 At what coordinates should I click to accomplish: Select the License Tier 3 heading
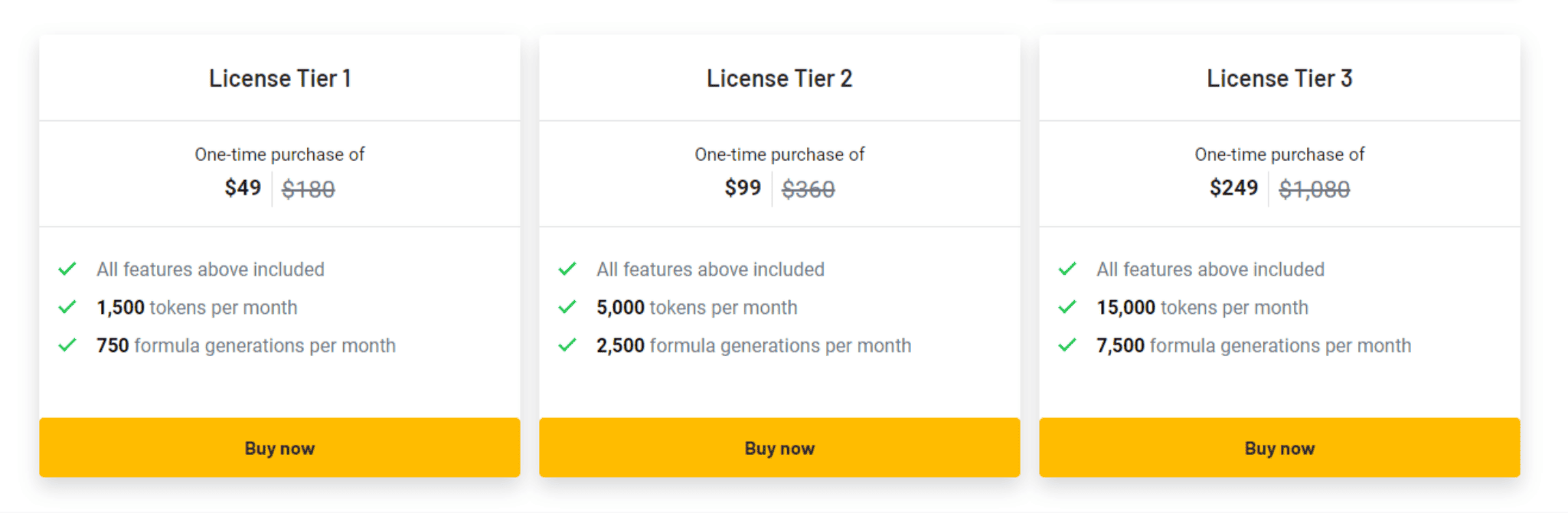pyautogui.click(x=1279, y=78)
